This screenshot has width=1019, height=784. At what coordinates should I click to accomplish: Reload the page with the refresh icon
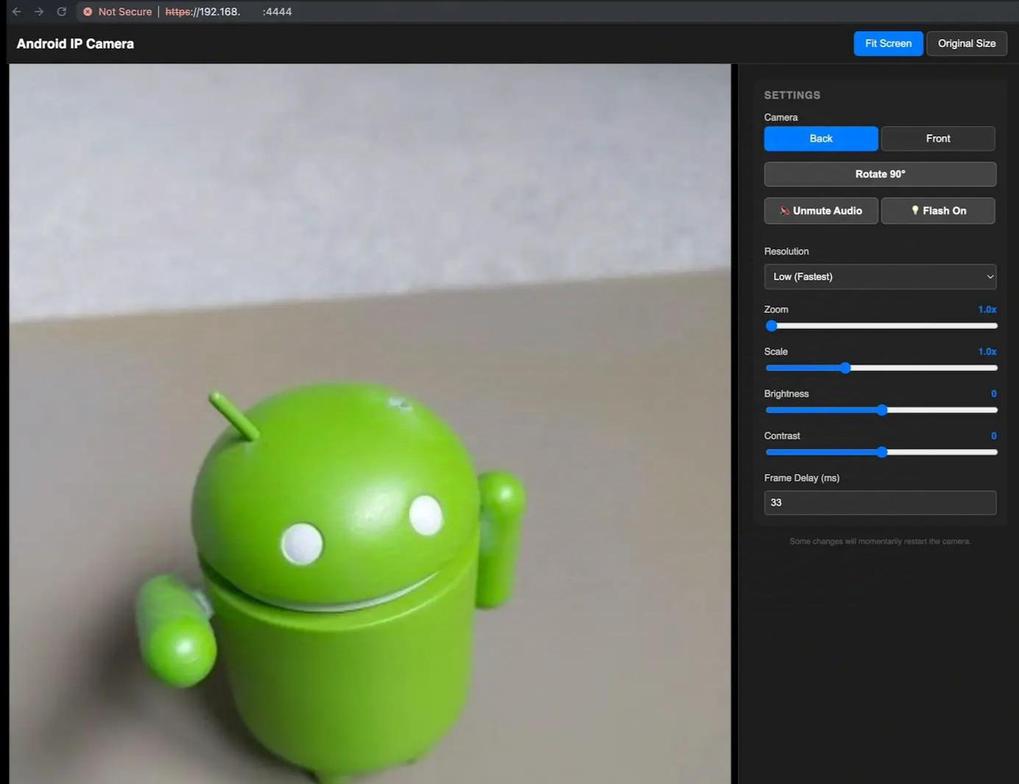coord(62,12)
